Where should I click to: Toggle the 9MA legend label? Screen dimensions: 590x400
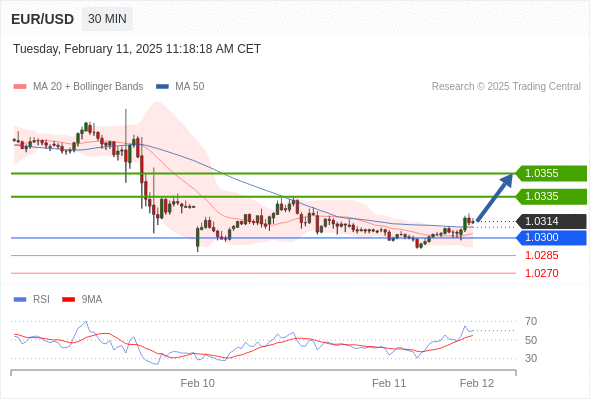92,300
